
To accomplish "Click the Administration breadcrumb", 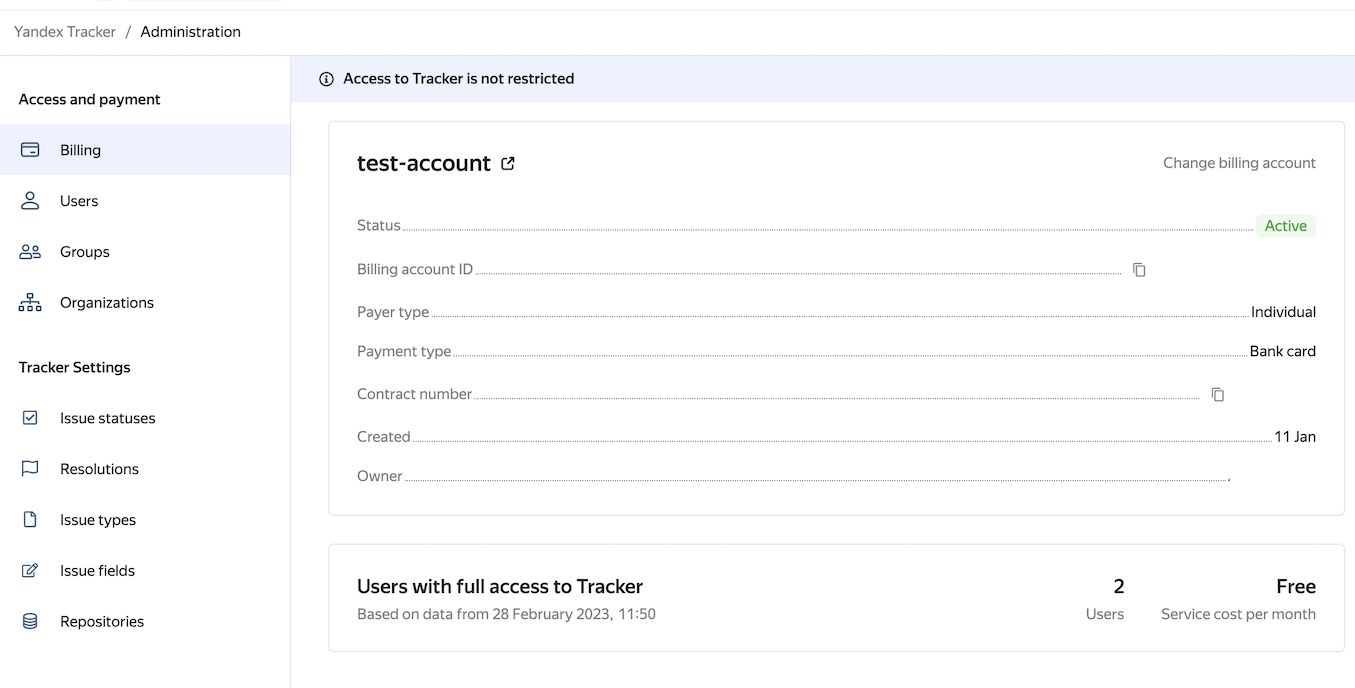I will click(190, 32).
